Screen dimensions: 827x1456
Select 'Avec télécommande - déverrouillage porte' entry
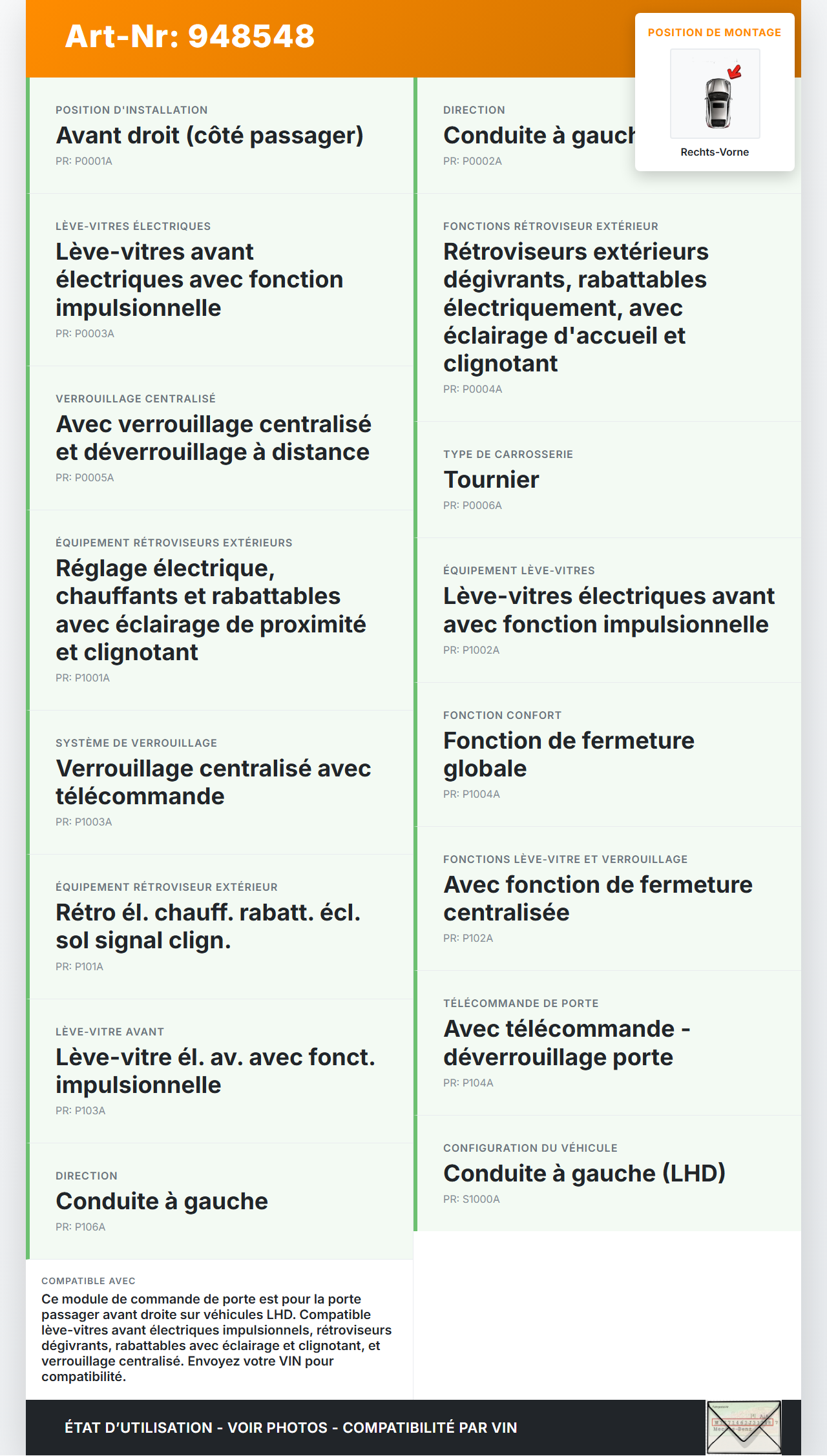click(x=567, y=1043)
